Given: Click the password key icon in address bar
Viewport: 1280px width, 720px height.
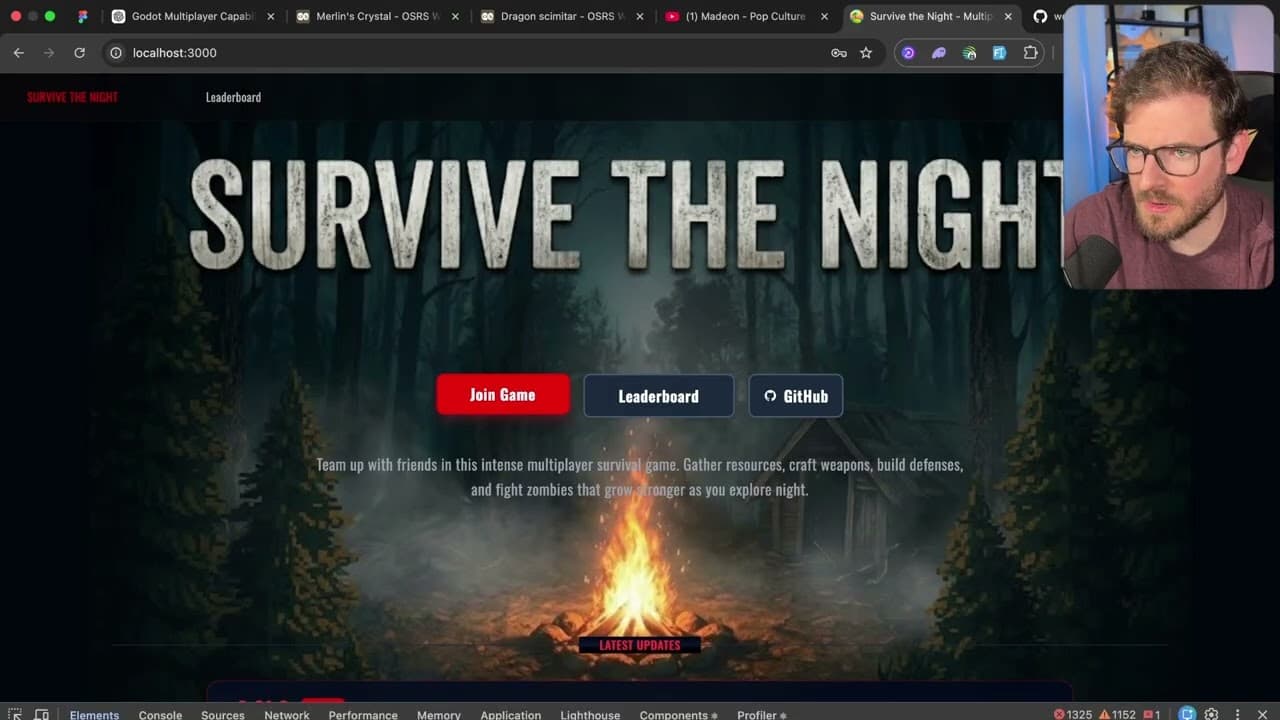Looking at the screenshot, I should coord(839,52).
